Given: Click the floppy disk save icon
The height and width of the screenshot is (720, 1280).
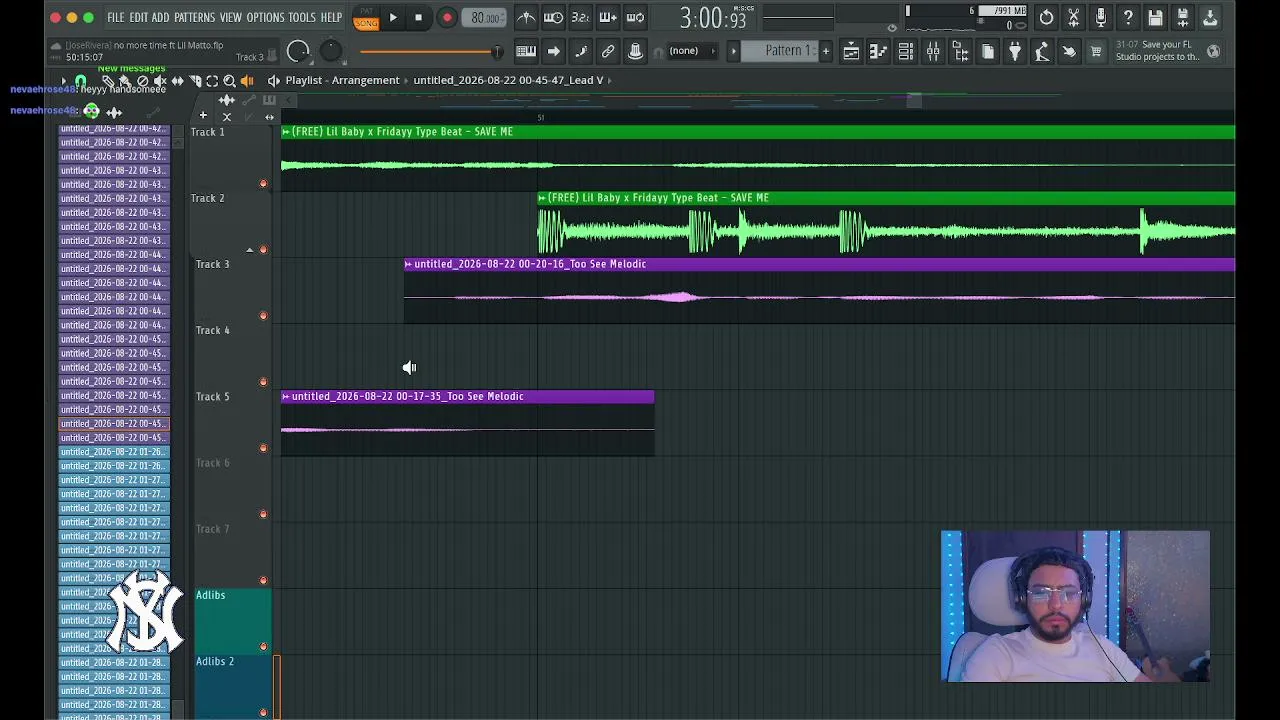Looking at the screenshot, I should click(1155, 17).
